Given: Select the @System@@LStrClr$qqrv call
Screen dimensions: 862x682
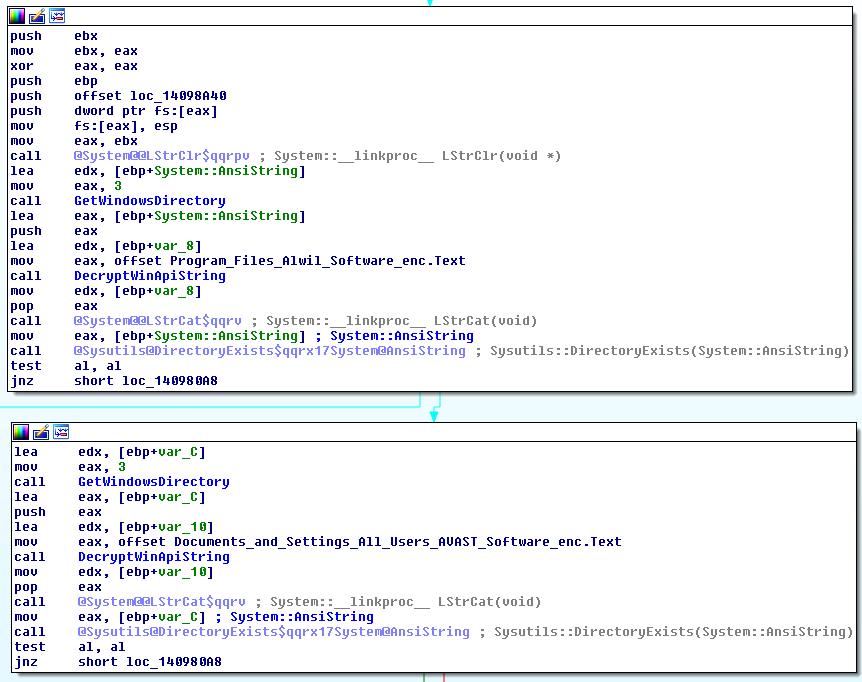Looking at the screenshot, I should 155,155.
